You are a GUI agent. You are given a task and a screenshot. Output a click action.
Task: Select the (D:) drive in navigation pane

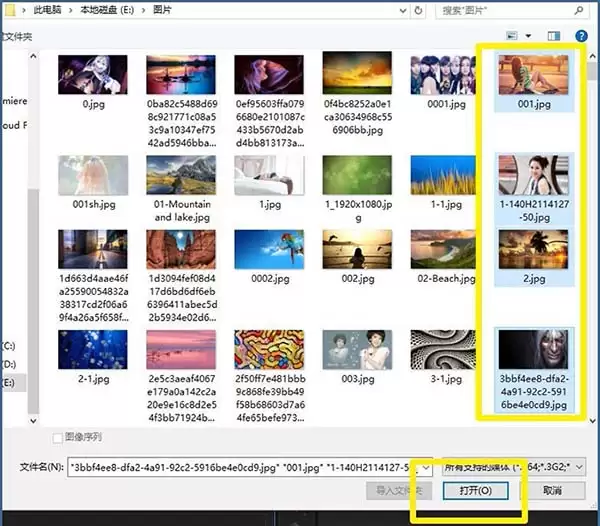(x=10, y=364)
